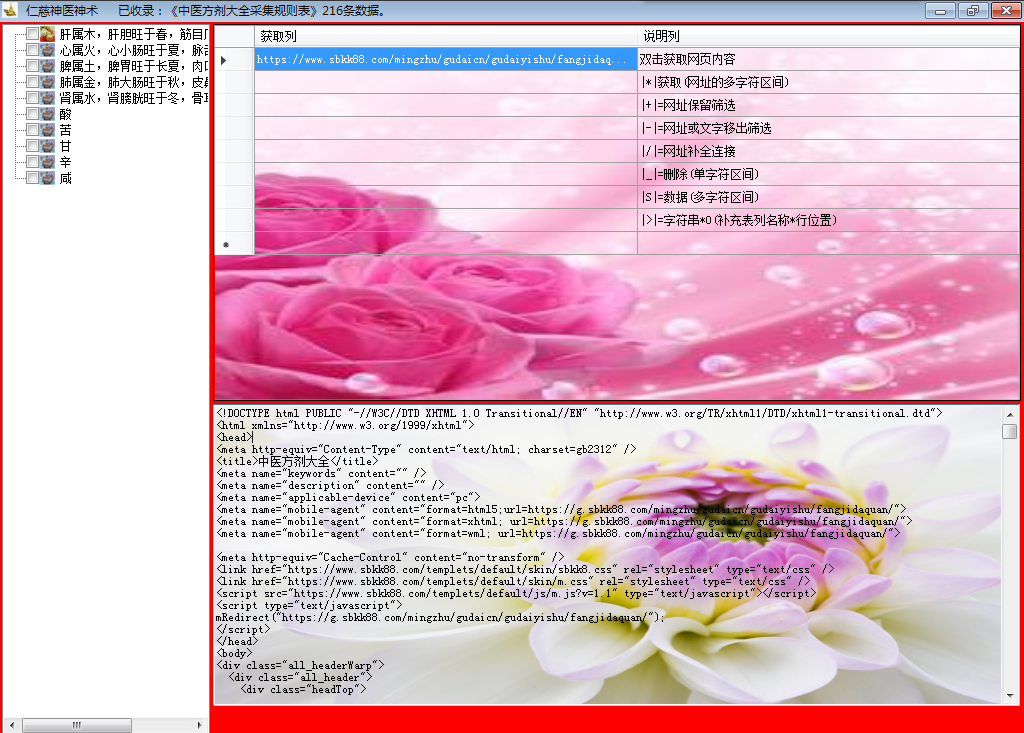Click the icon beside 苦 tree item
This screenshot has height=733, width=1024.
pyautogui.click(x=48, y=130)
